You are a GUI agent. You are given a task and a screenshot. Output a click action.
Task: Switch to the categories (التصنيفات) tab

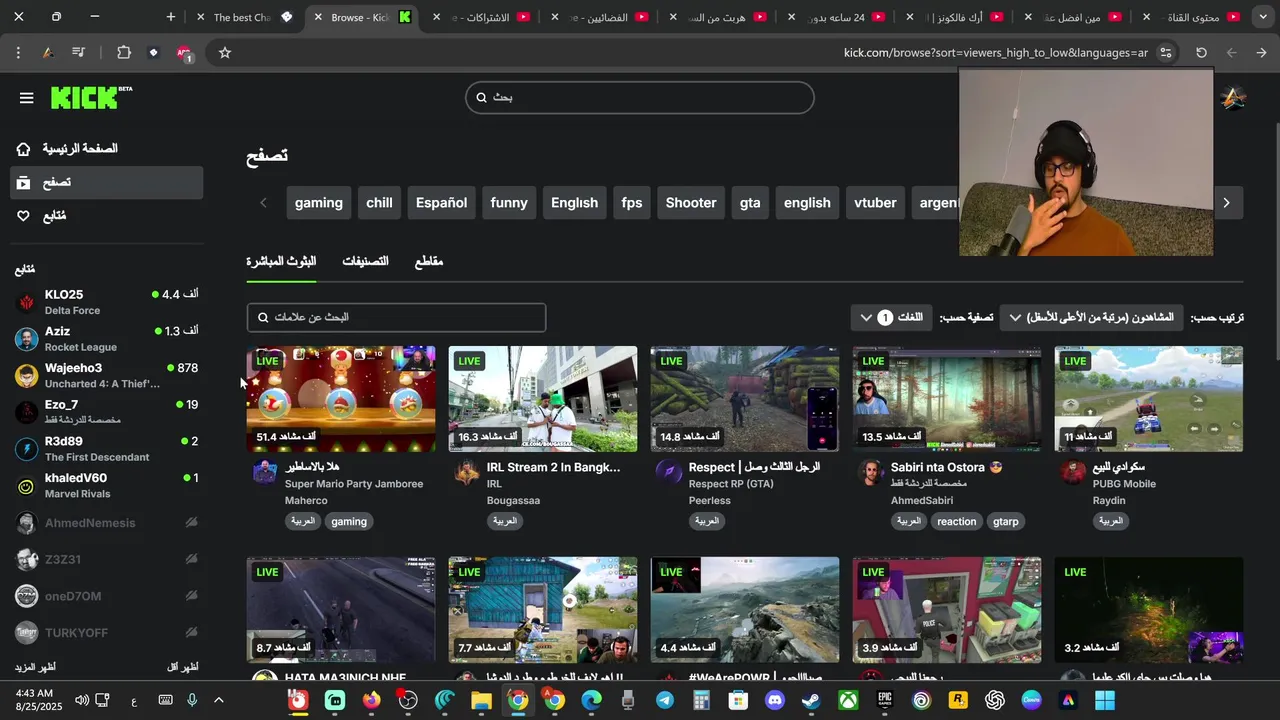(x=365, y=261)
